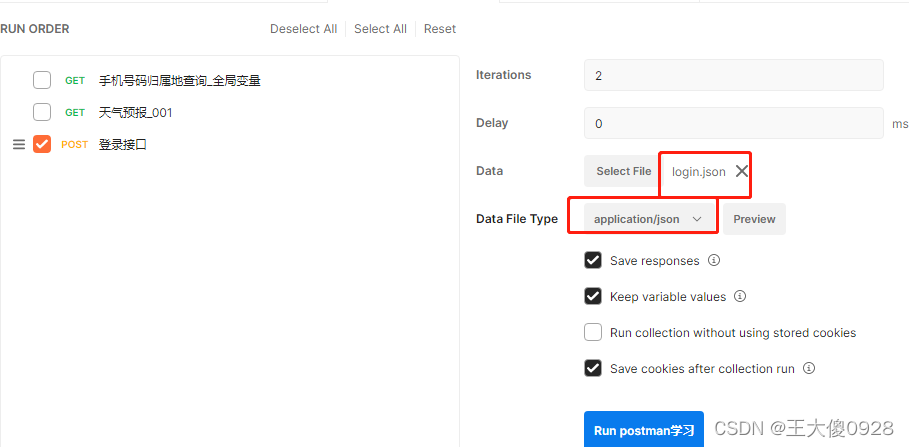Image resolution: width=909 pixels, height=447 pixels.
Task: Focus the Delay input field
Action: coord(733,123)
